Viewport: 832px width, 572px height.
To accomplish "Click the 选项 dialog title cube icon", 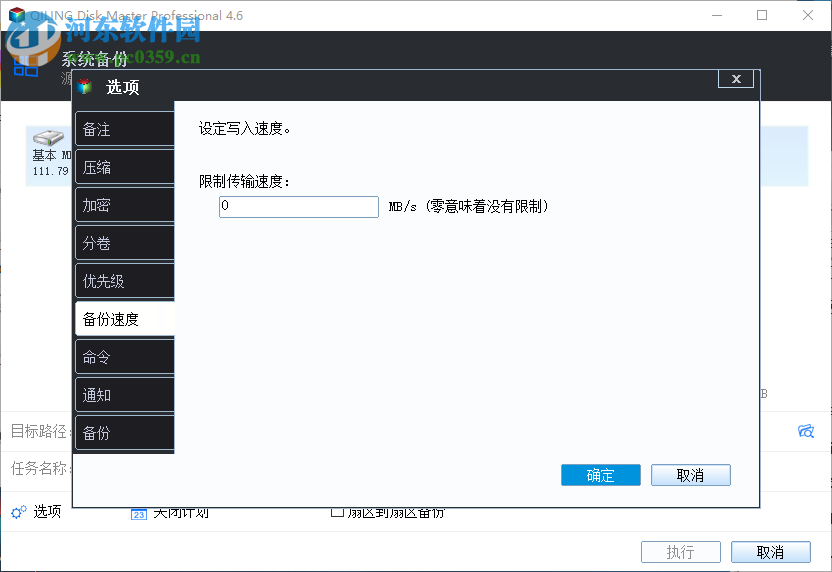I will coord(84,86).
